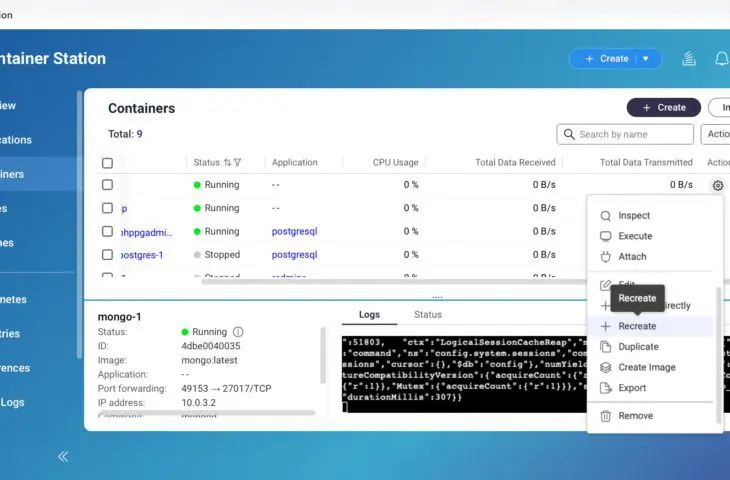Open the Actions dropdown beside search

pos(716,134)
